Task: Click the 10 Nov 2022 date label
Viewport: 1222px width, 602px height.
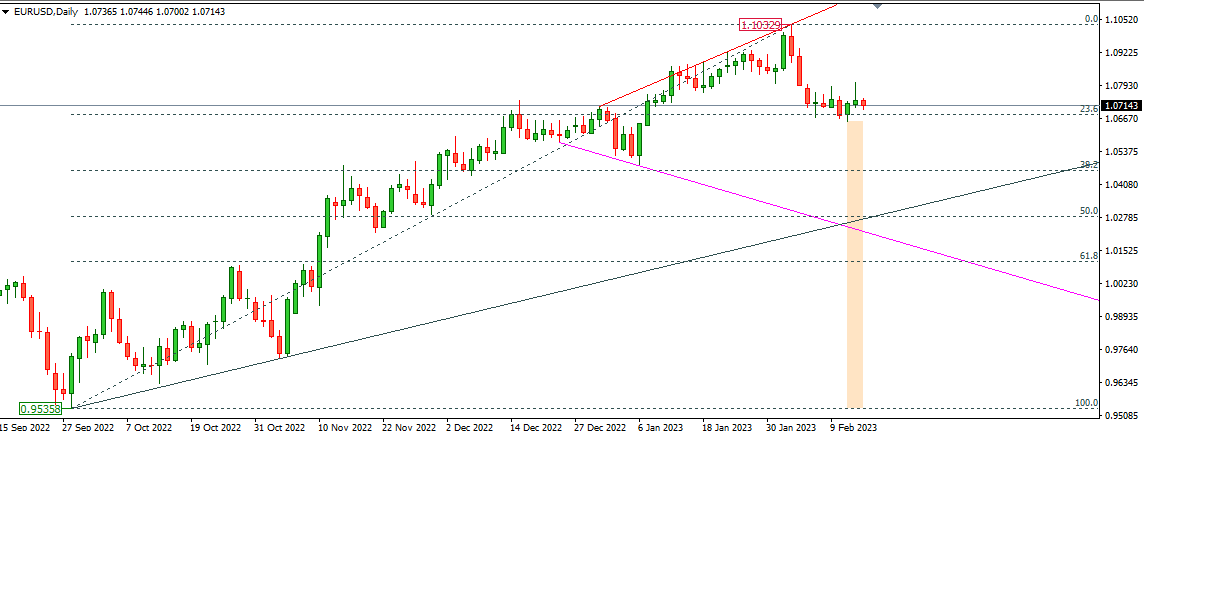Action: click(x=345, y=427)
